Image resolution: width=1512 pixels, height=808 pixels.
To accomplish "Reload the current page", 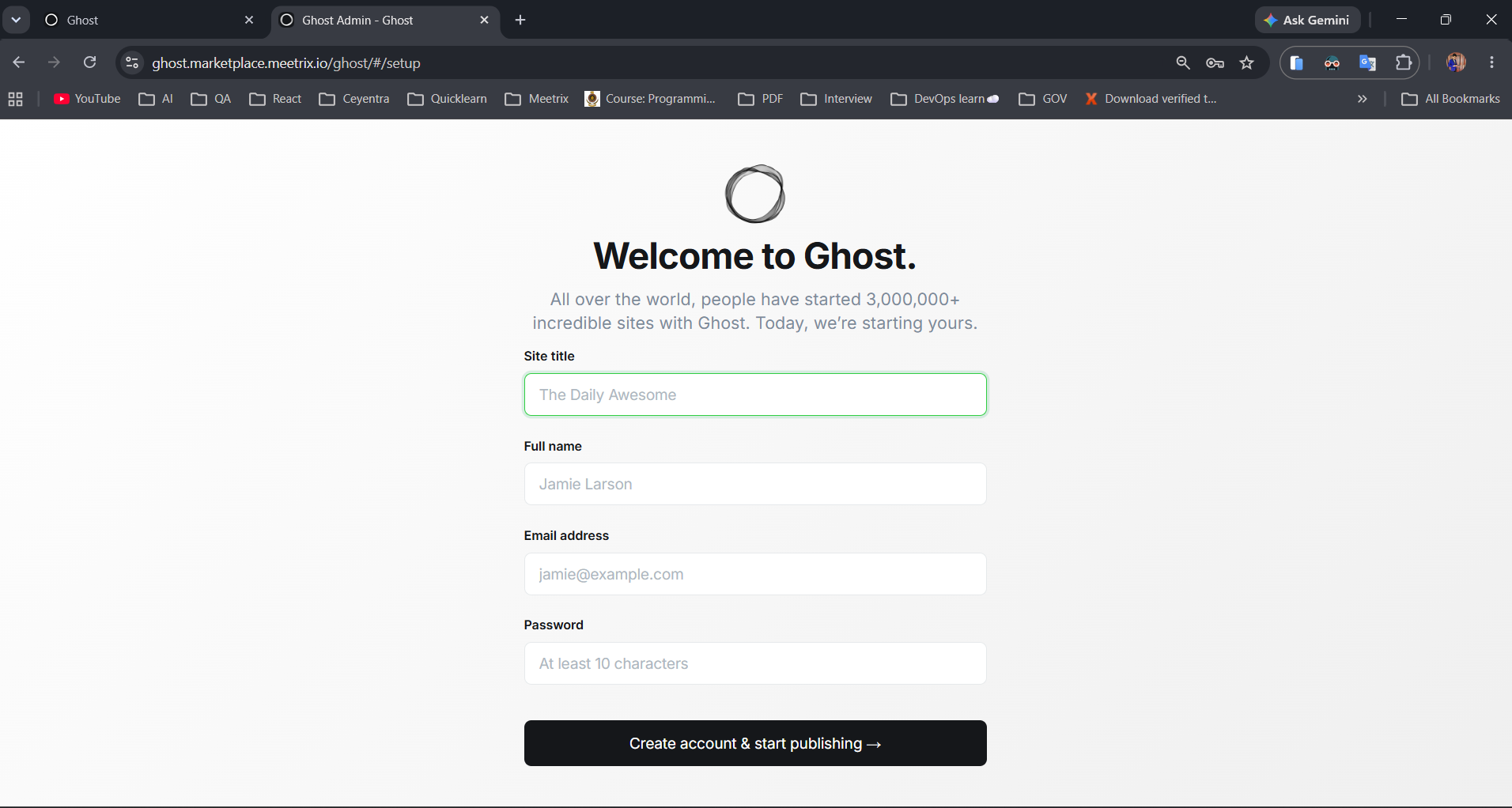I will [90, 62].
